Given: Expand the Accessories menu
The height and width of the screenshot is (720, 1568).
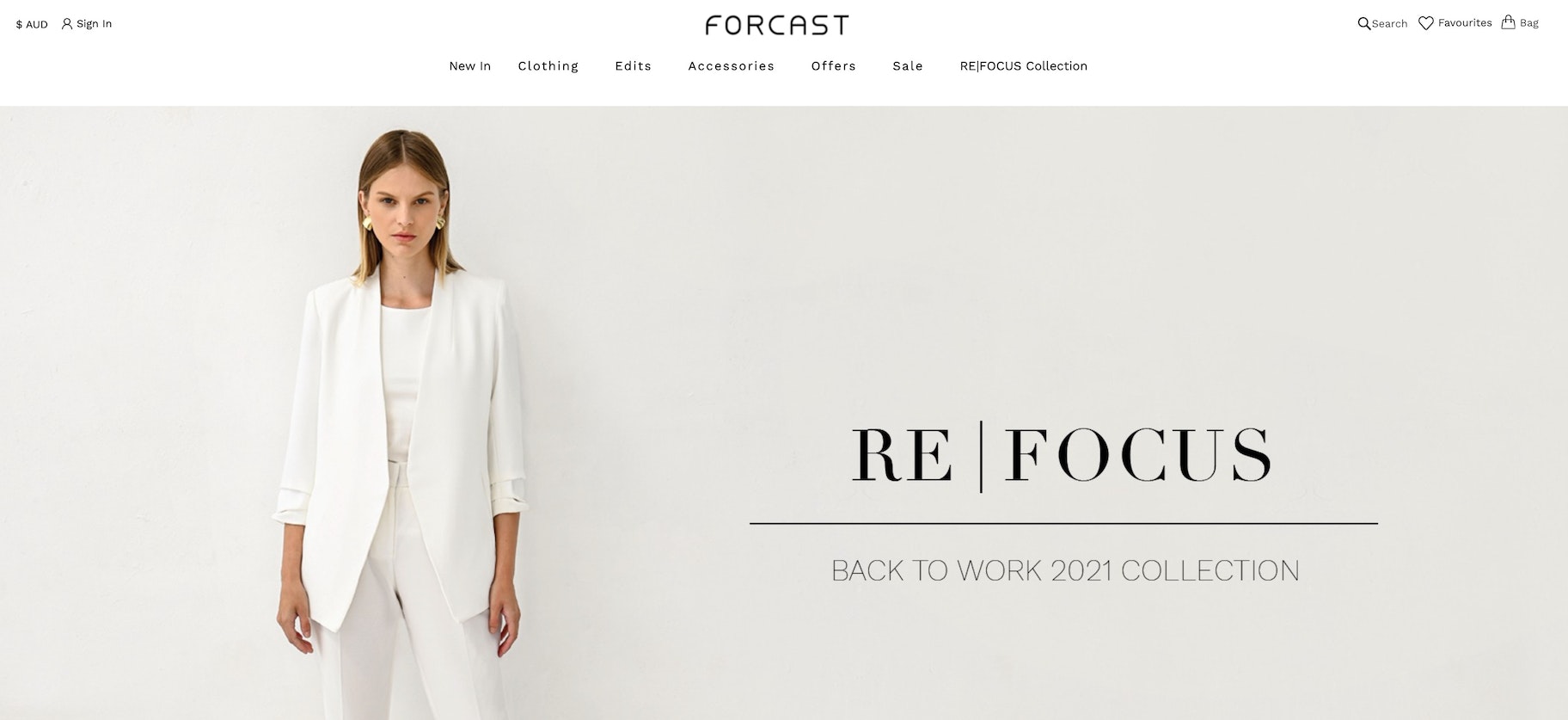Looking at the screenshot, I should pyautogui.click(x=731, y=66).
